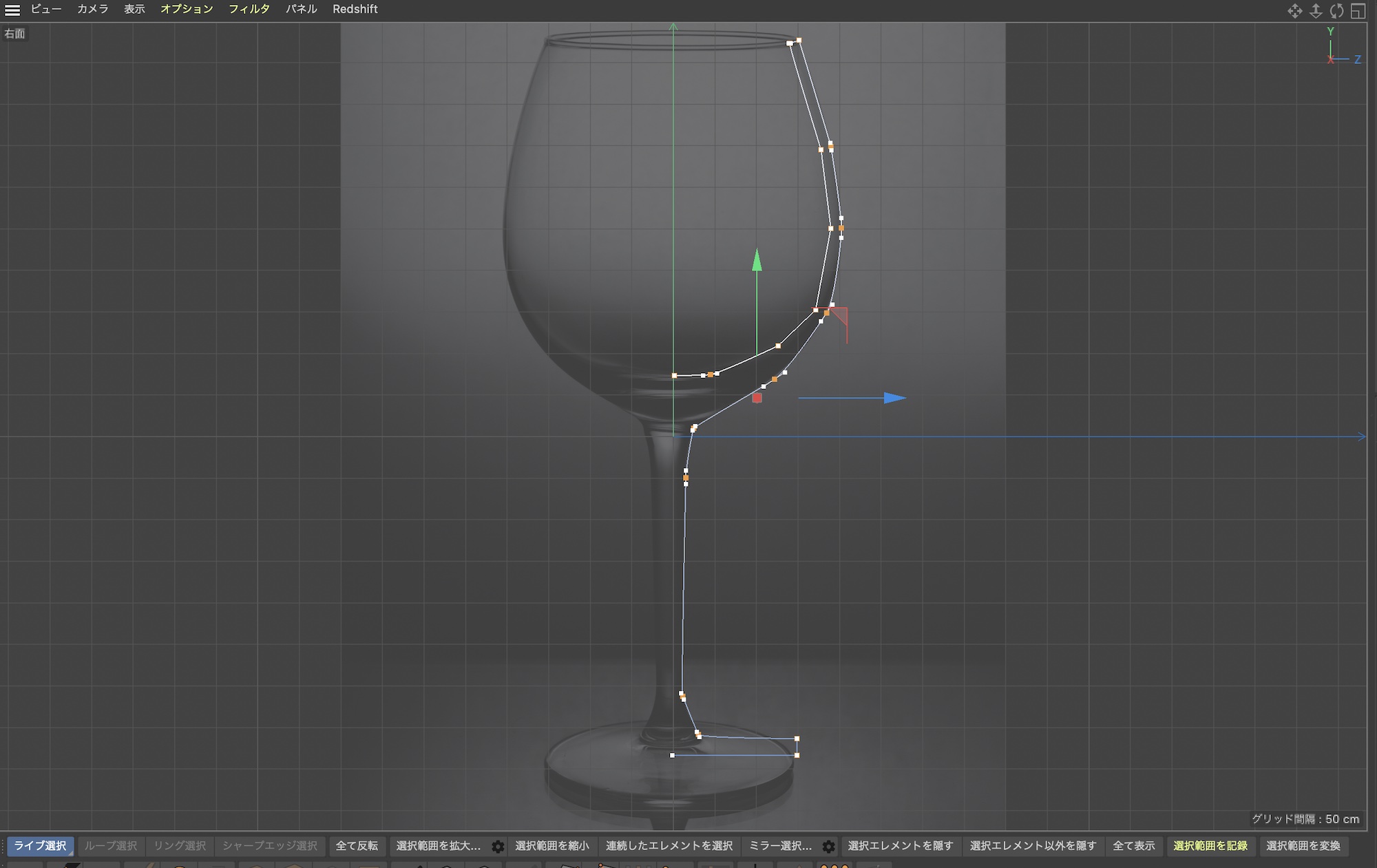Open settings gear beside 選択範囲を拡大
Viewport: 1377px width, 868px height.
coord(498,847)
